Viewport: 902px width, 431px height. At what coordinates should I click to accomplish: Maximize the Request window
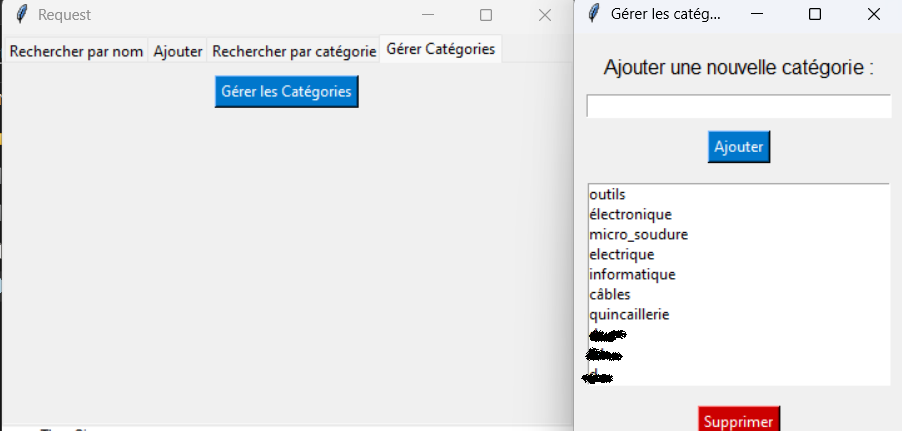click(x=486, y=15)
